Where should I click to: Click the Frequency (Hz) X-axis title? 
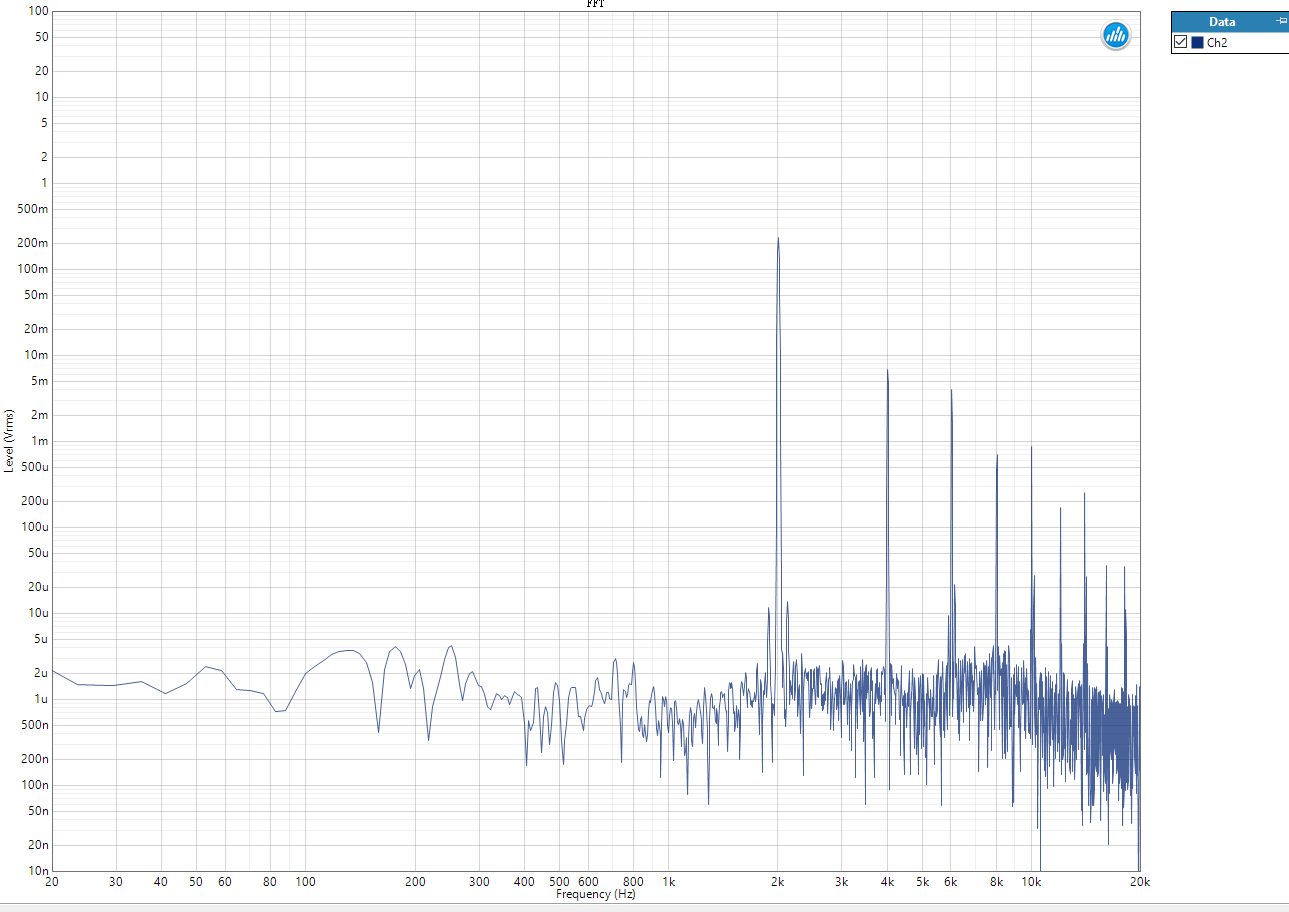coord(596,894)
